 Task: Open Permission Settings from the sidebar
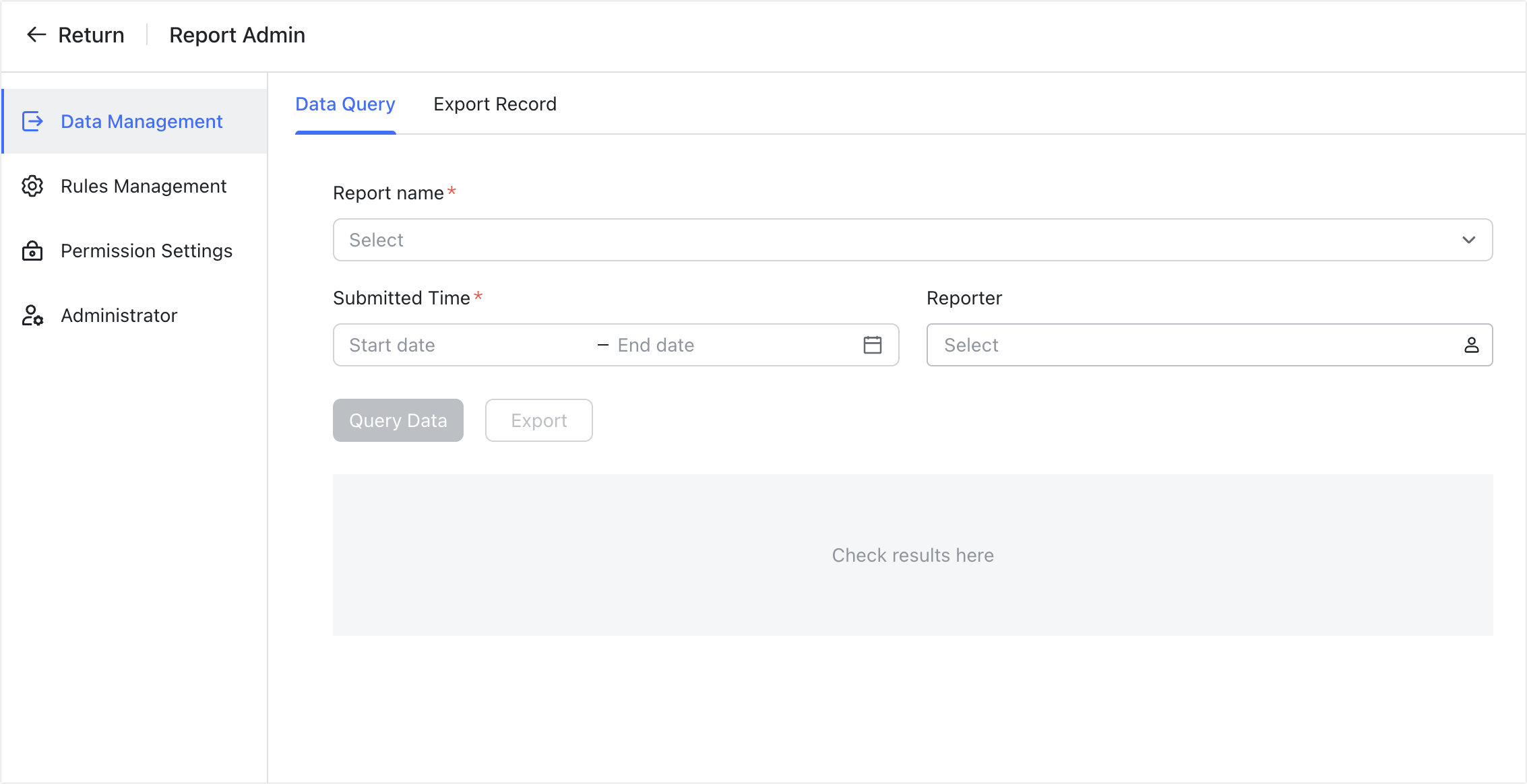tap(146, 251)
